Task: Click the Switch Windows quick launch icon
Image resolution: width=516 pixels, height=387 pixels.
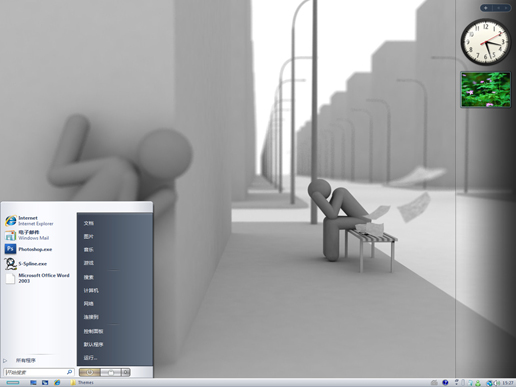Action: pyautogui.click(x=45, y=382)
